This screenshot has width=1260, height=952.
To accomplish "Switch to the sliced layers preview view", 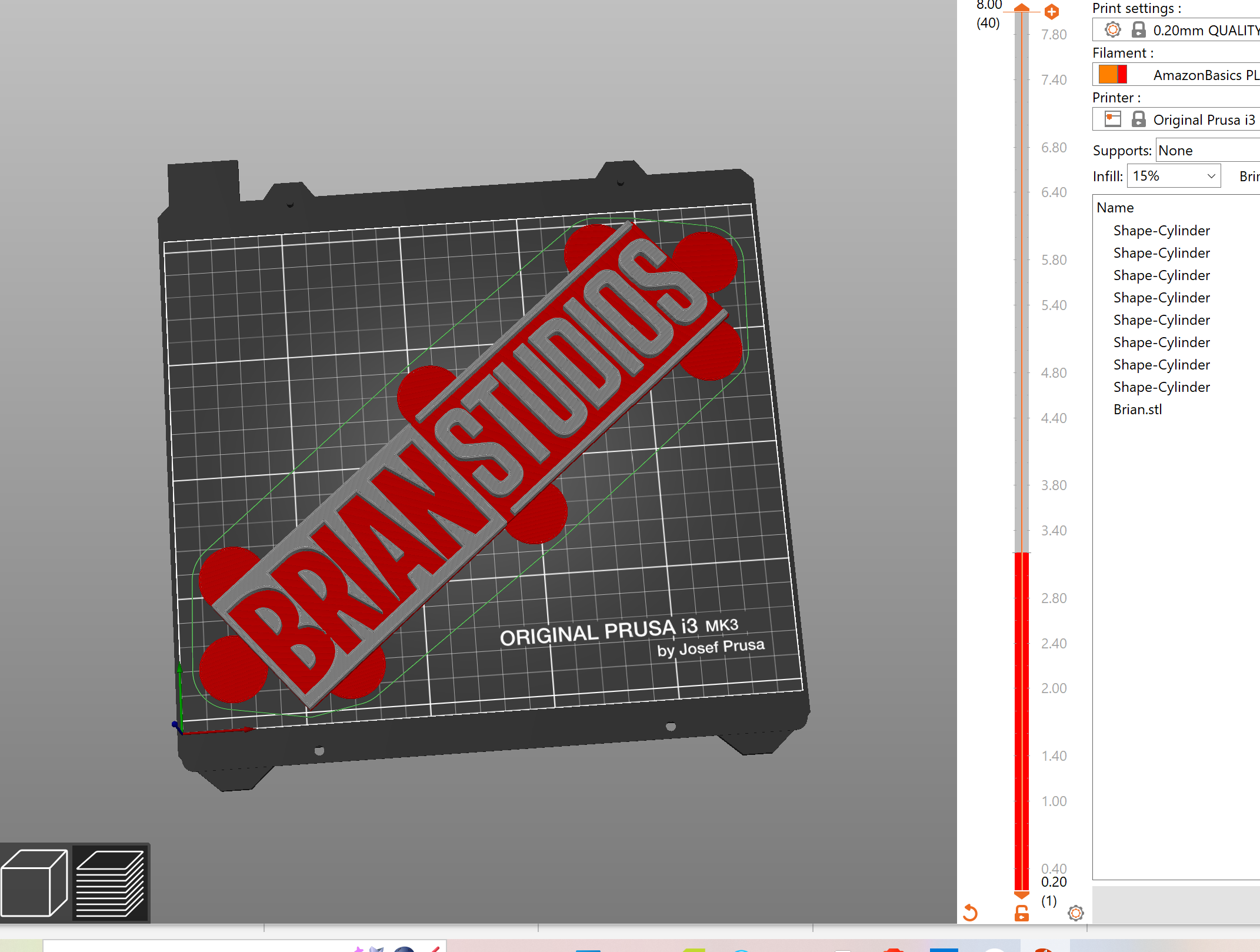I will 110,883.
